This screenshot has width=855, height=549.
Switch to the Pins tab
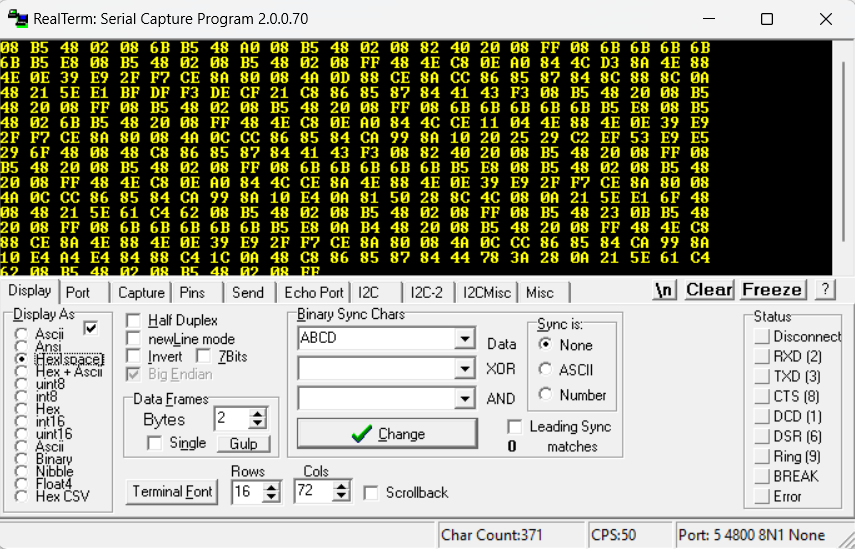point(192,293)
